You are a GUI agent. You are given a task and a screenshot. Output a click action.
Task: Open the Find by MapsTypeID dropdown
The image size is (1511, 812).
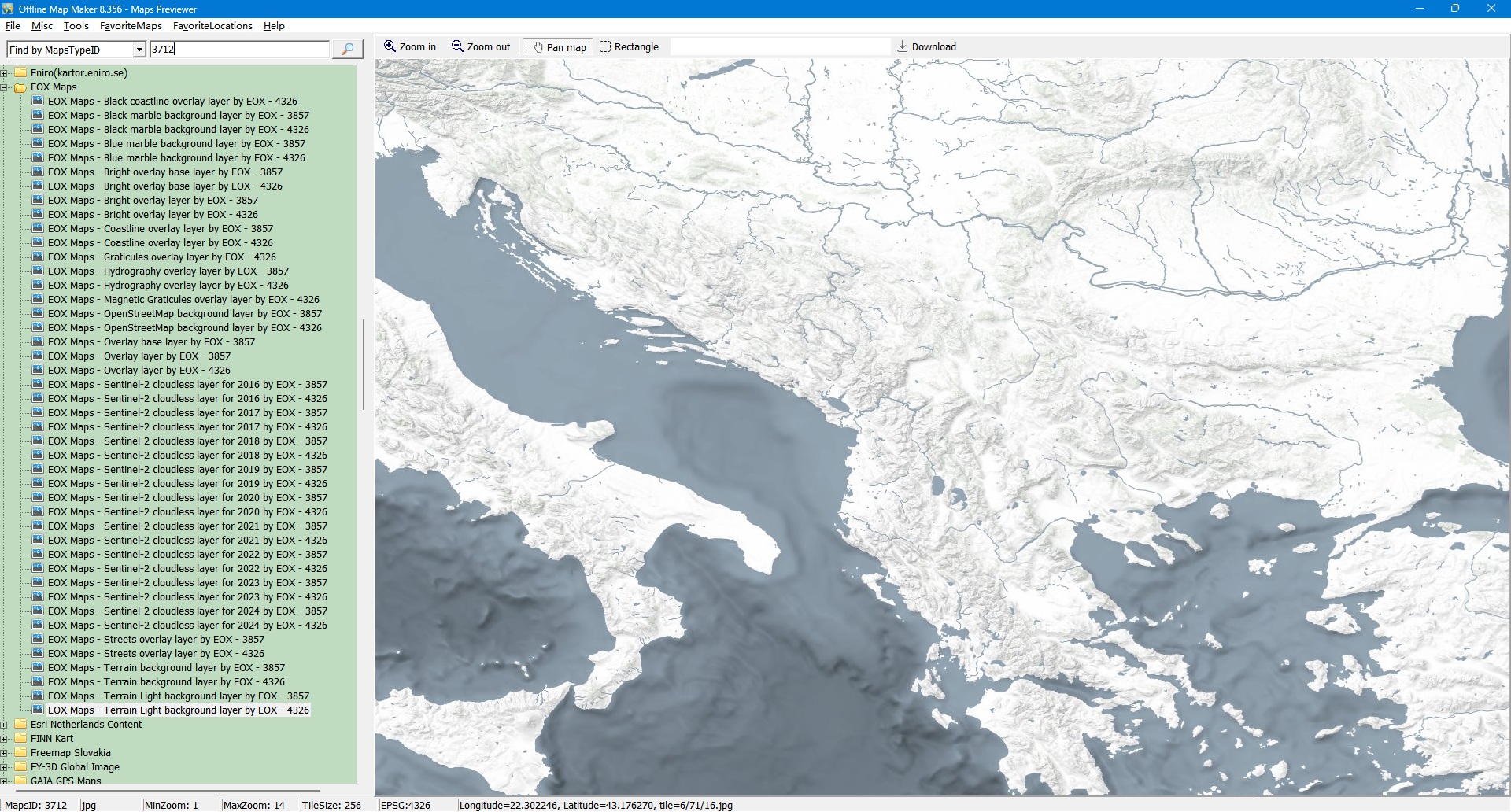tap(139, 50)
